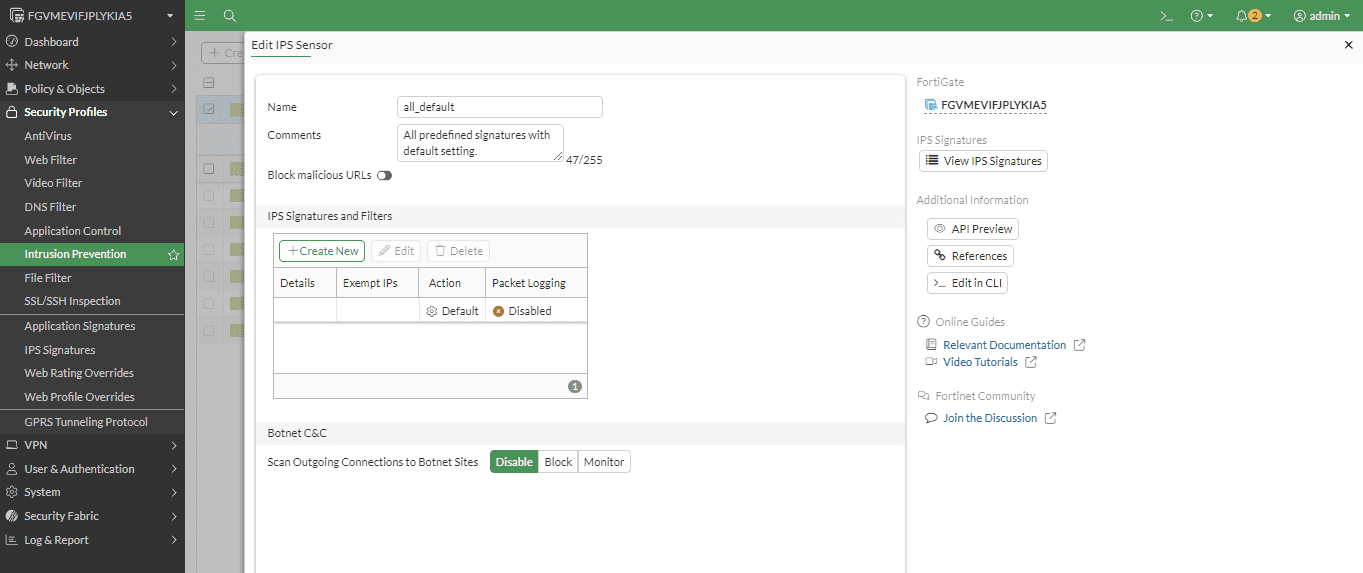This screenshot has height=573, width=1363.
Task: Click external icon beside Relevant Documentation
Action: point(1079,345)
